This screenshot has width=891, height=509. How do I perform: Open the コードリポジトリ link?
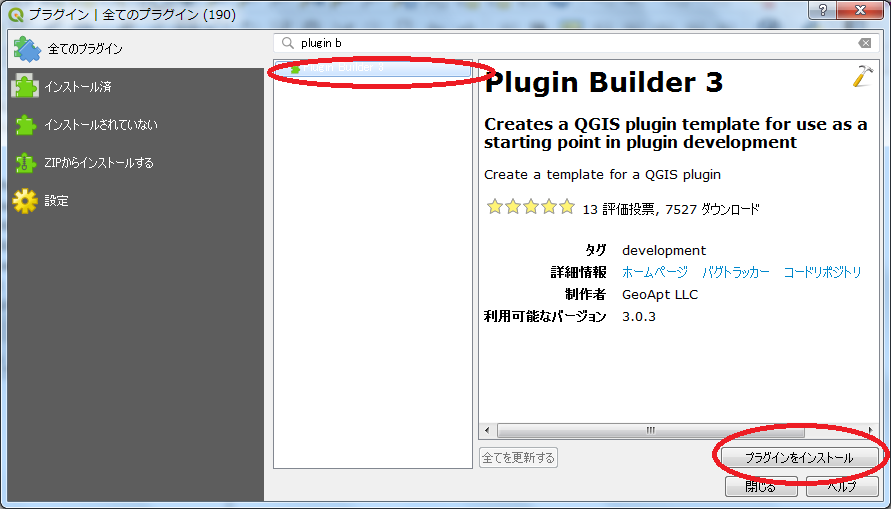822,273
